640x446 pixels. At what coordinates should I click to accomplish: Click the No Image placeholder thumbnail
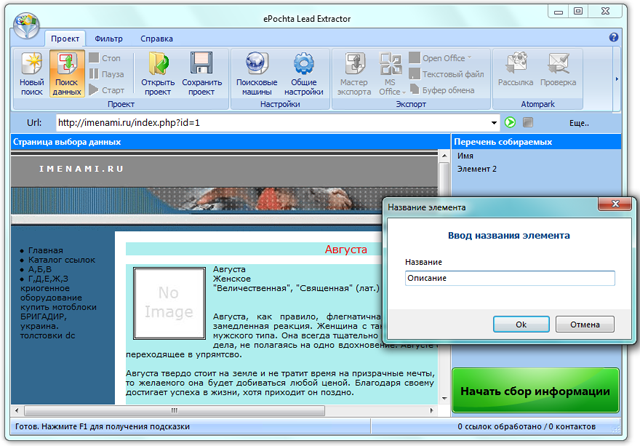pos(169,303)
